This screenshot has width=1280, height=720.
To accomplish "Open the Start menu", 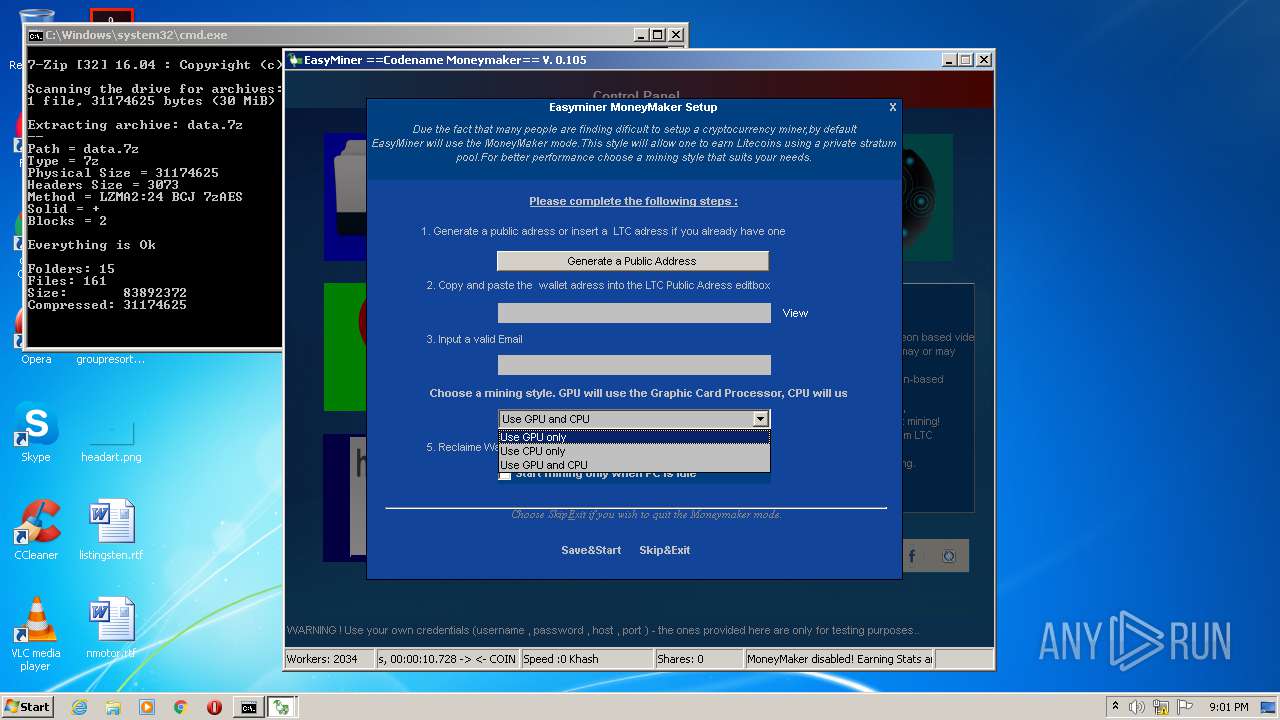I will tap(28, 707).
